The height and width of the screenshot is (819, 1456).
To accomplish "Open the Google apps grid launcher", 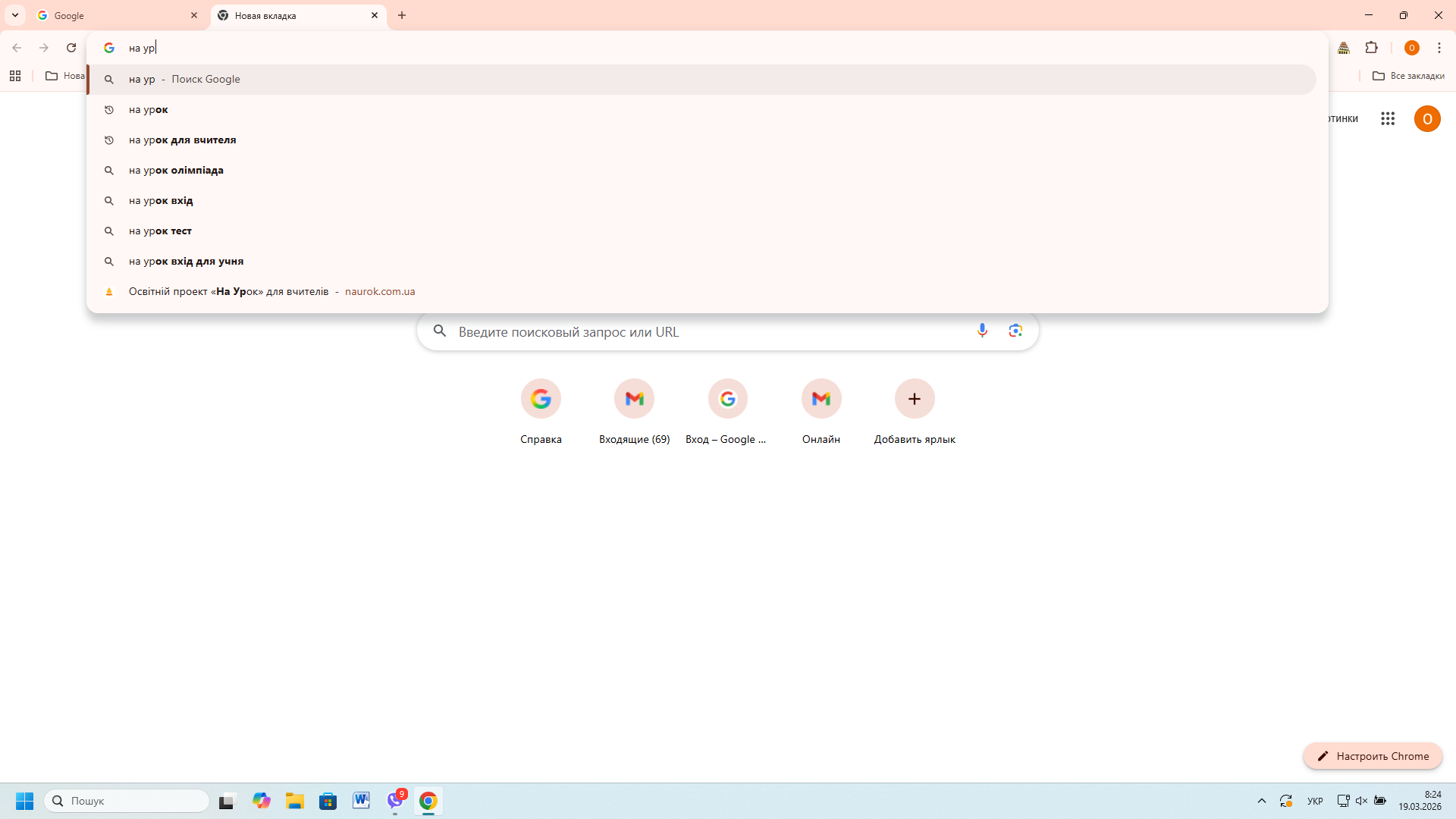I will (x=1388, y=119).
